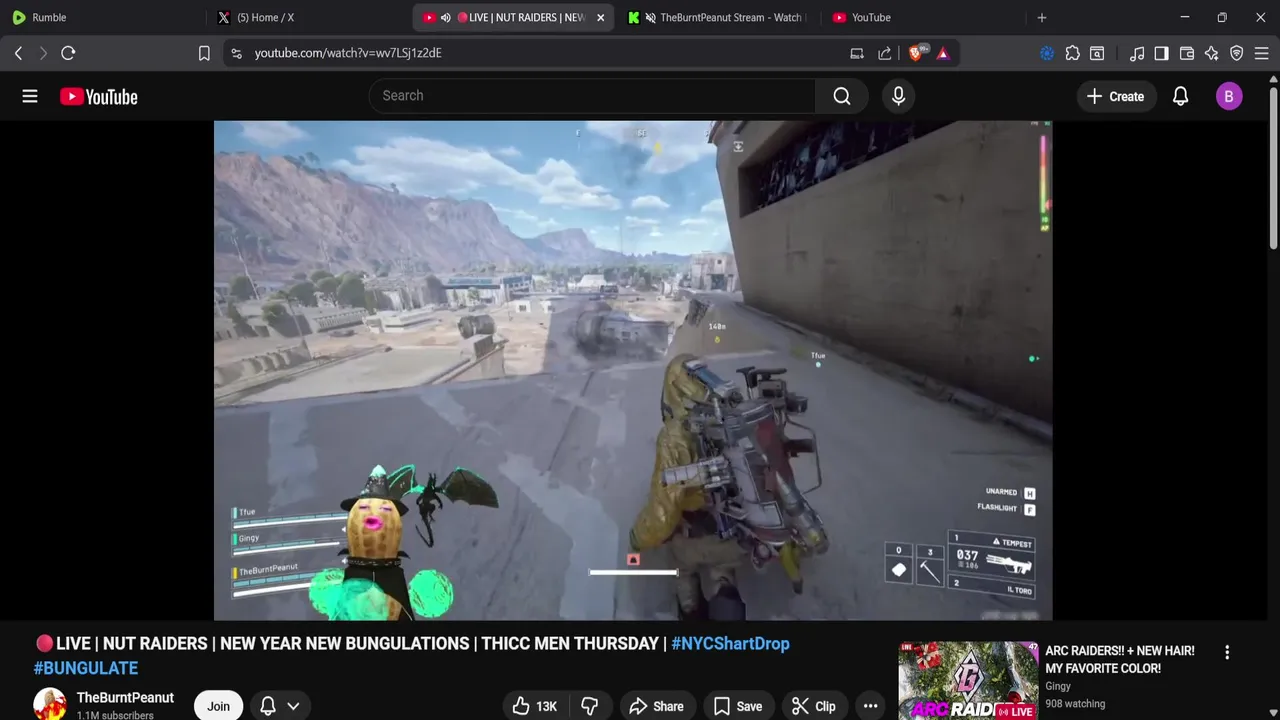
Task: Open the browser extensions puzzle icon
Action: click(1072, 53)
